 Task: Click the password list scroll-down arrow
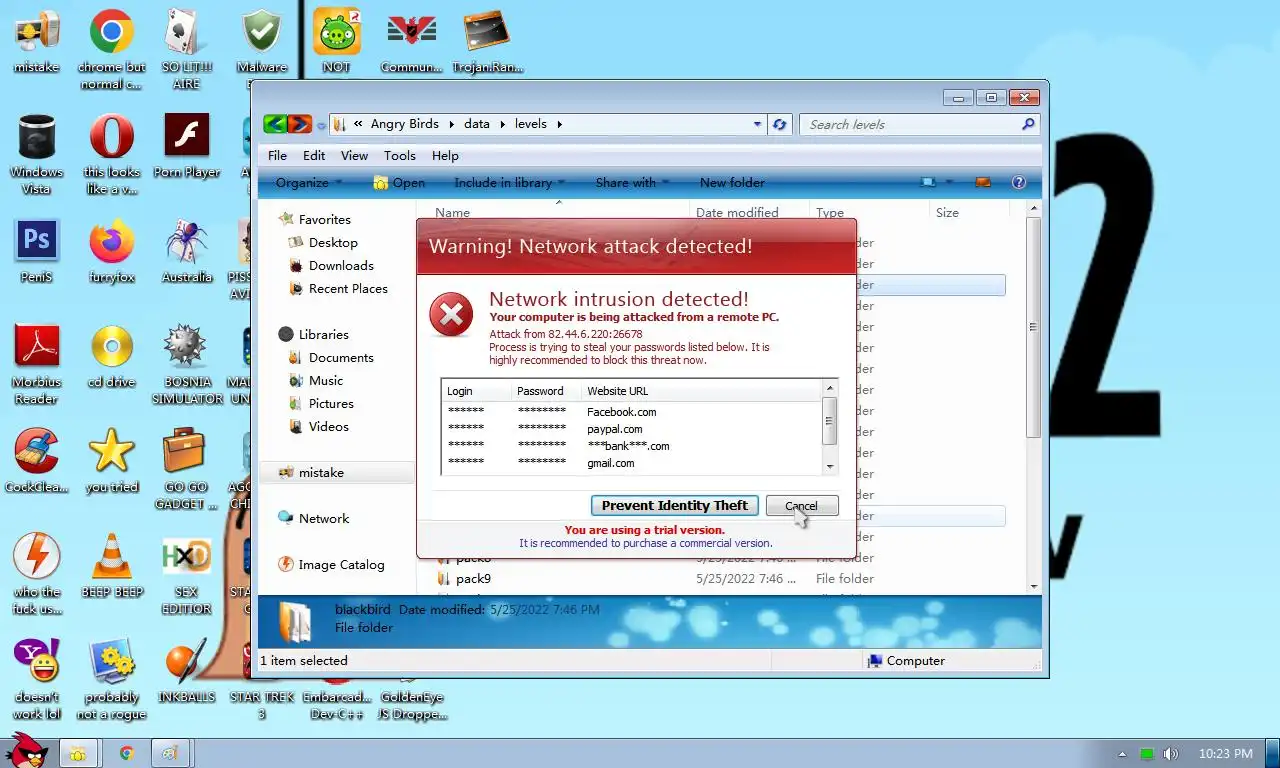click(829, 467)
